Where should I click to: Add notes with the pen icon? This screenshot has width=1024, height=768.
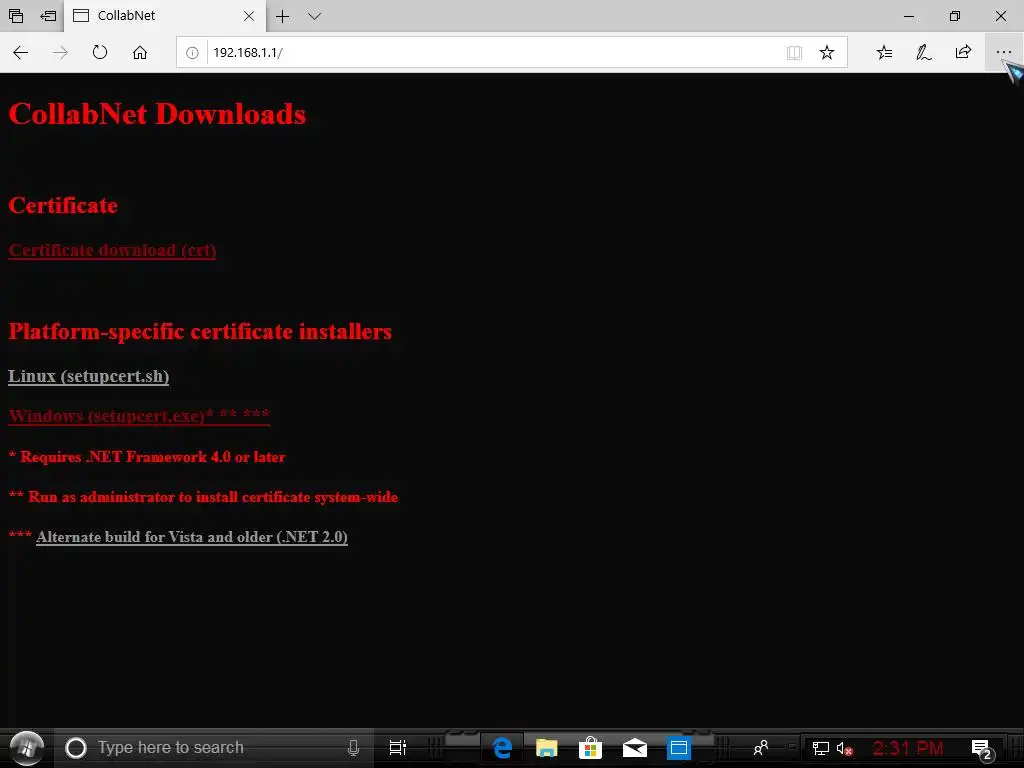(x=923, y=53)
